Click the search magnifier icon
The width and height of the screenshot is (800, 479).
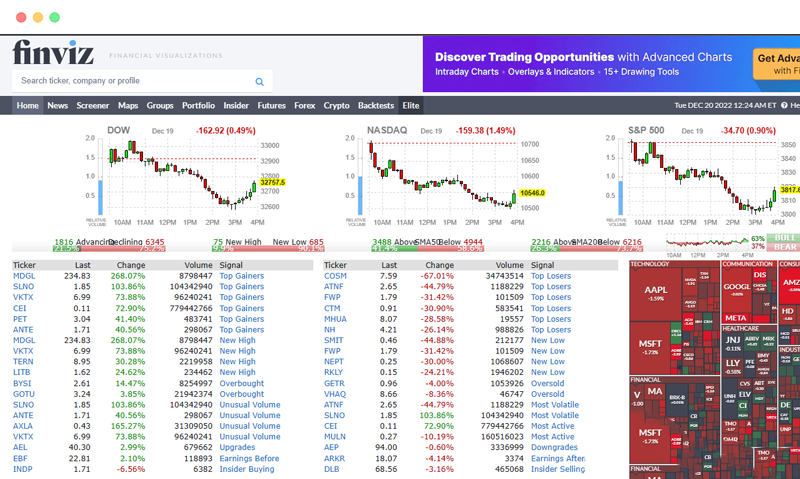coord(259,82)
